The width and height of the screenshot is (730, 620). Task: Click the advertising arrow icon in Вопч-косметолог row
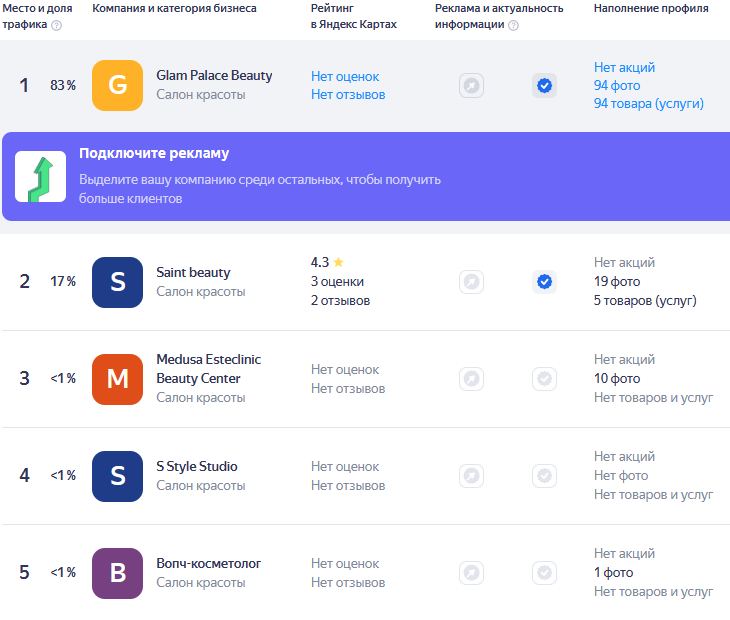pyautogui.click(x=472, y=573)
